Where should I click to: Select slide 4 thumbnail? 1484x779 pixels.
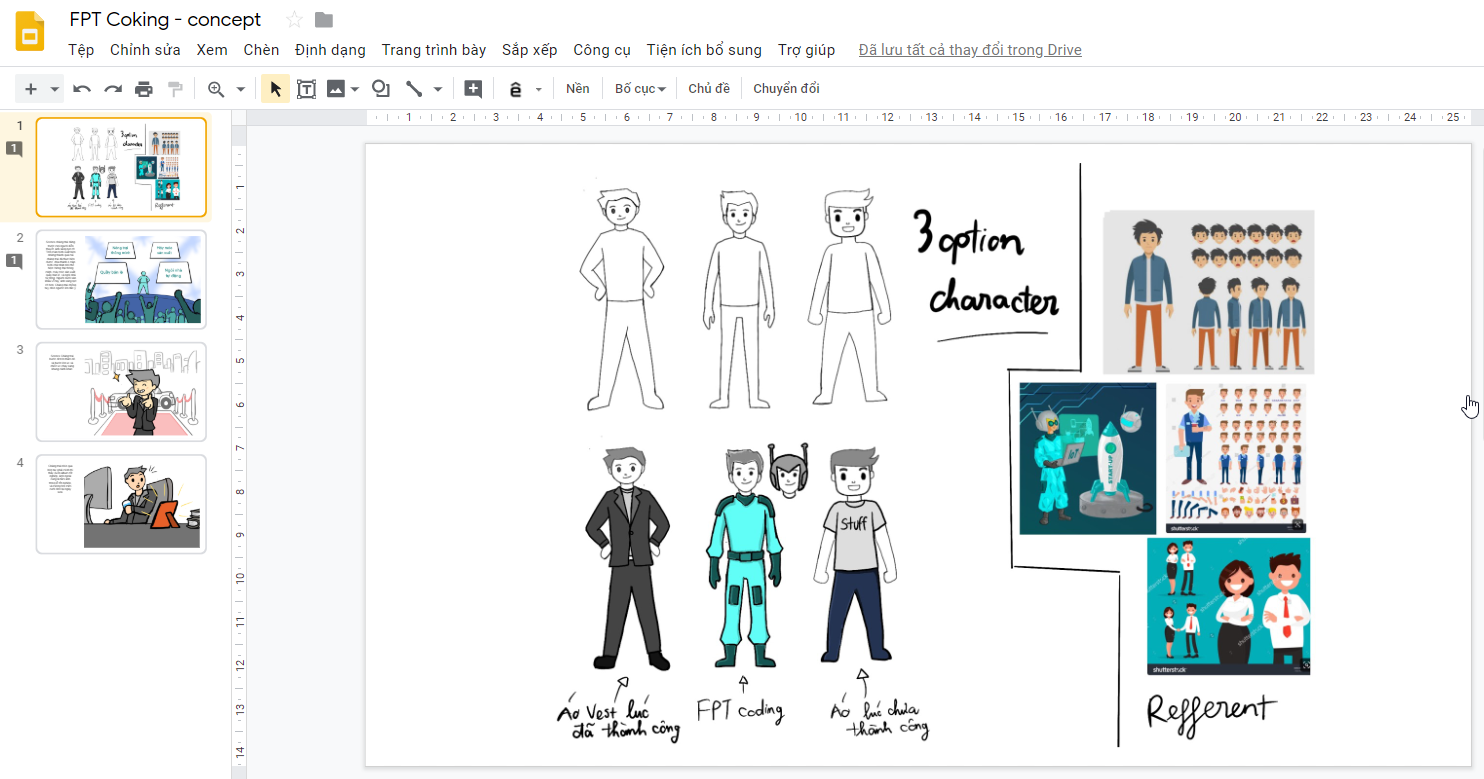coord(121,504)
